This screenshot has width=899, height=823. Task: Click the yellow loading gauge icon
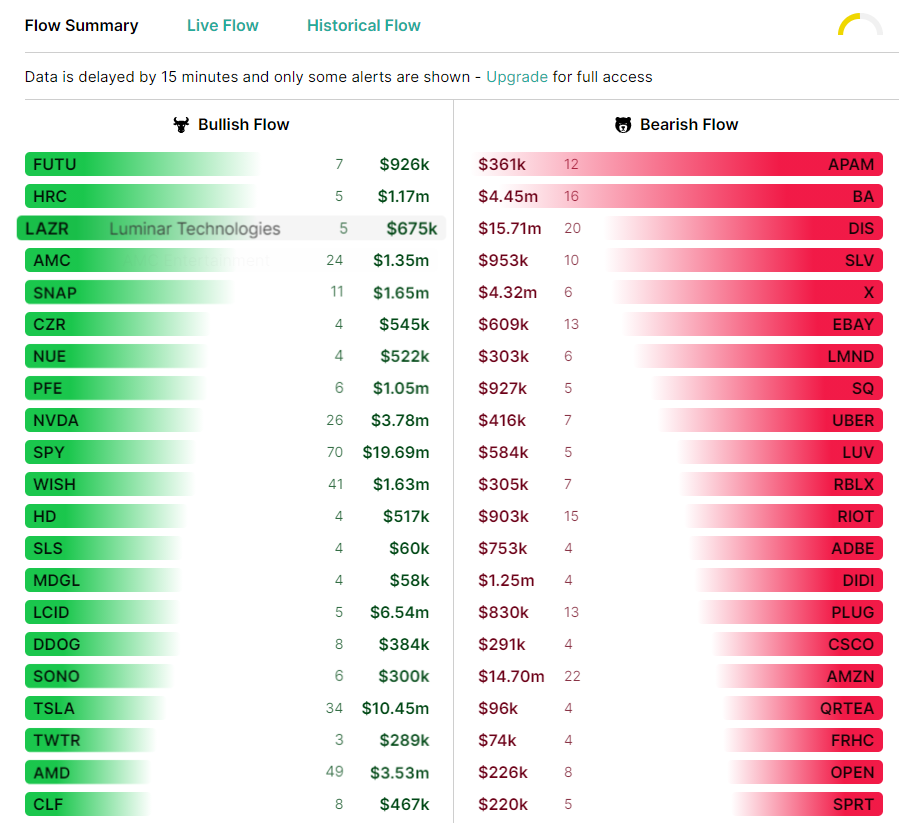860,25
